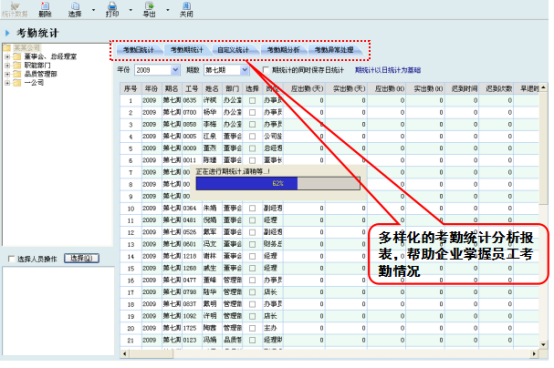Click the blue arrow beside 考勤统计 title

[7, 33]
